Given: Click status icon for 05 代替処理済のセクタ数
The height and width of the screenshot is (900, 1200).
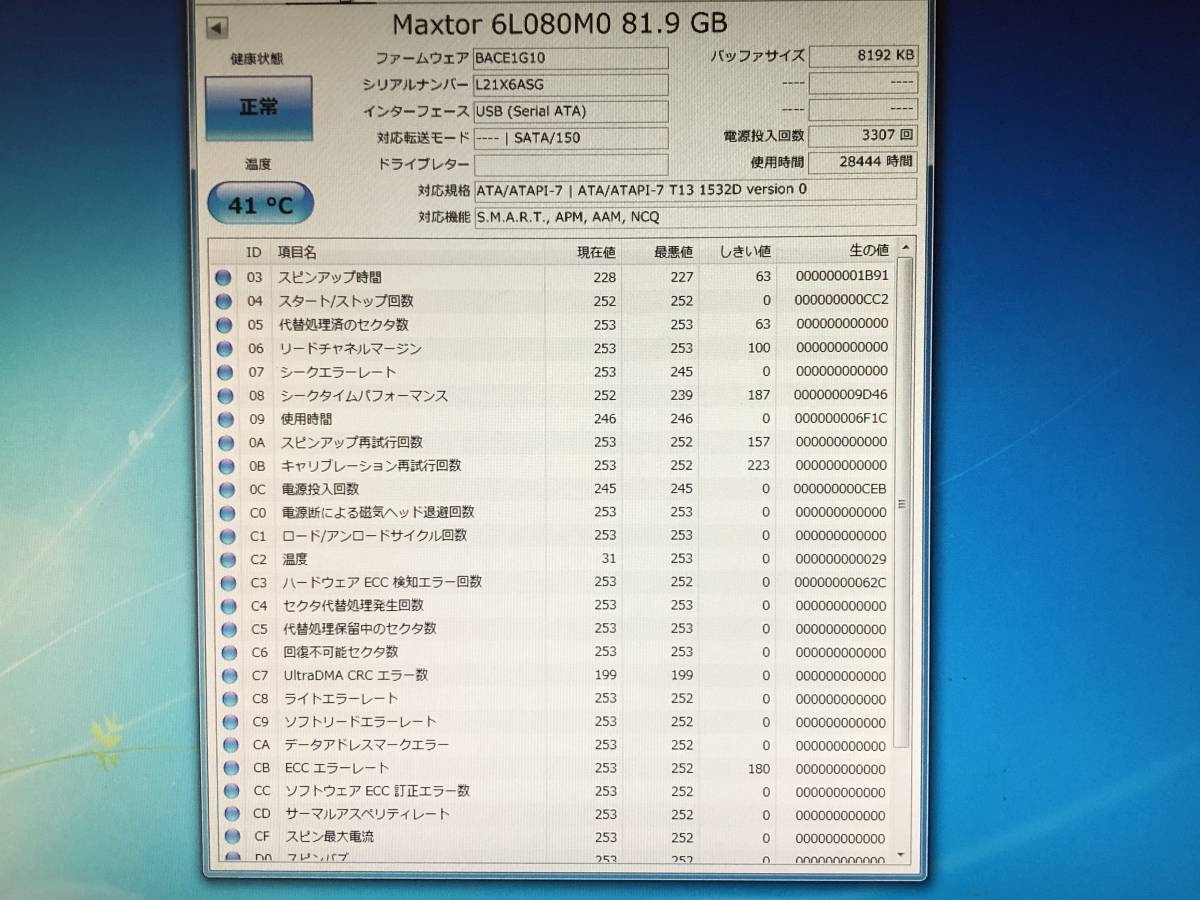Looking at the screenshot, I should 224,325.
